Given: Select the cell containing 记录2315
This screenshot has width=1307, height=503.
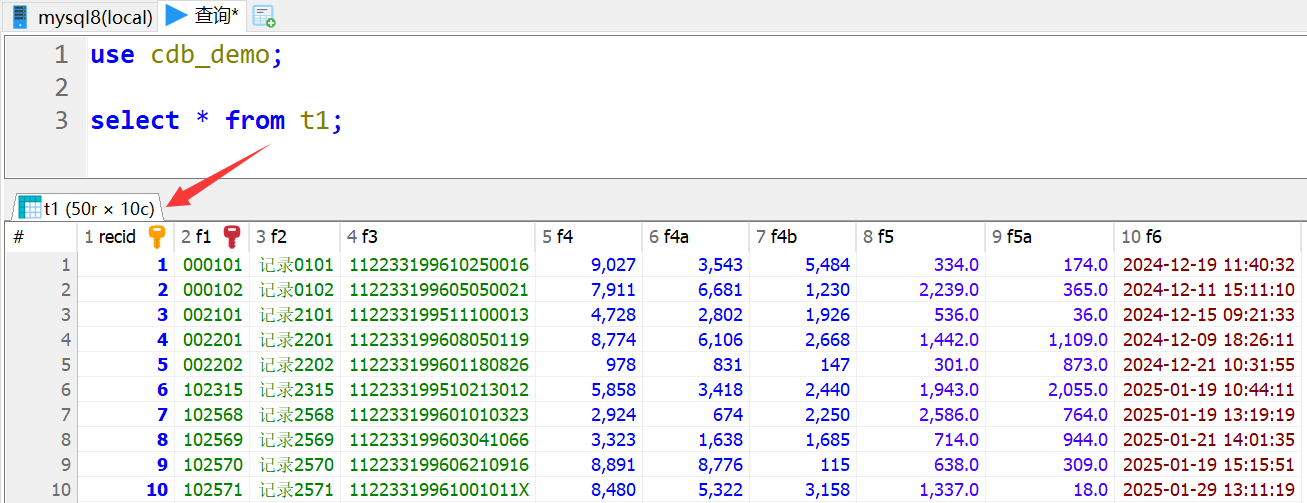Looking at the screenshot, I should pyautogui.click(x=296, y=389).
